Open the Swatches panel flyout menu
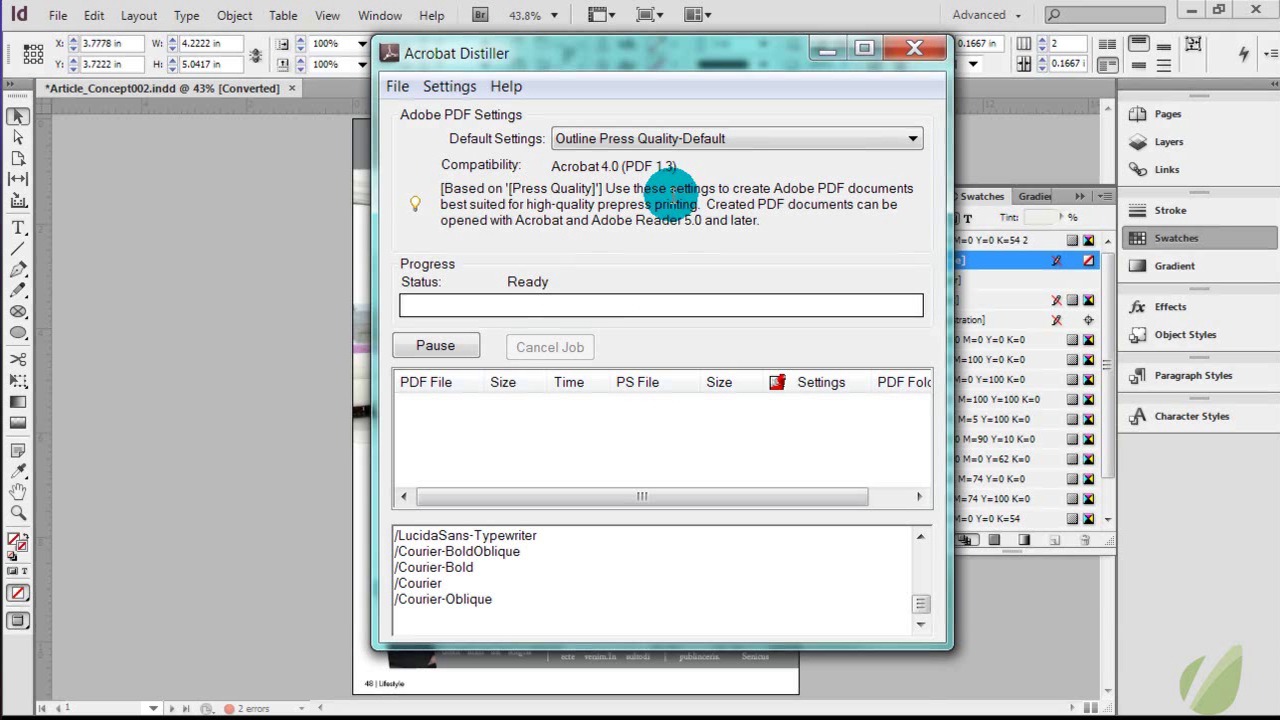 [1103, 196]
